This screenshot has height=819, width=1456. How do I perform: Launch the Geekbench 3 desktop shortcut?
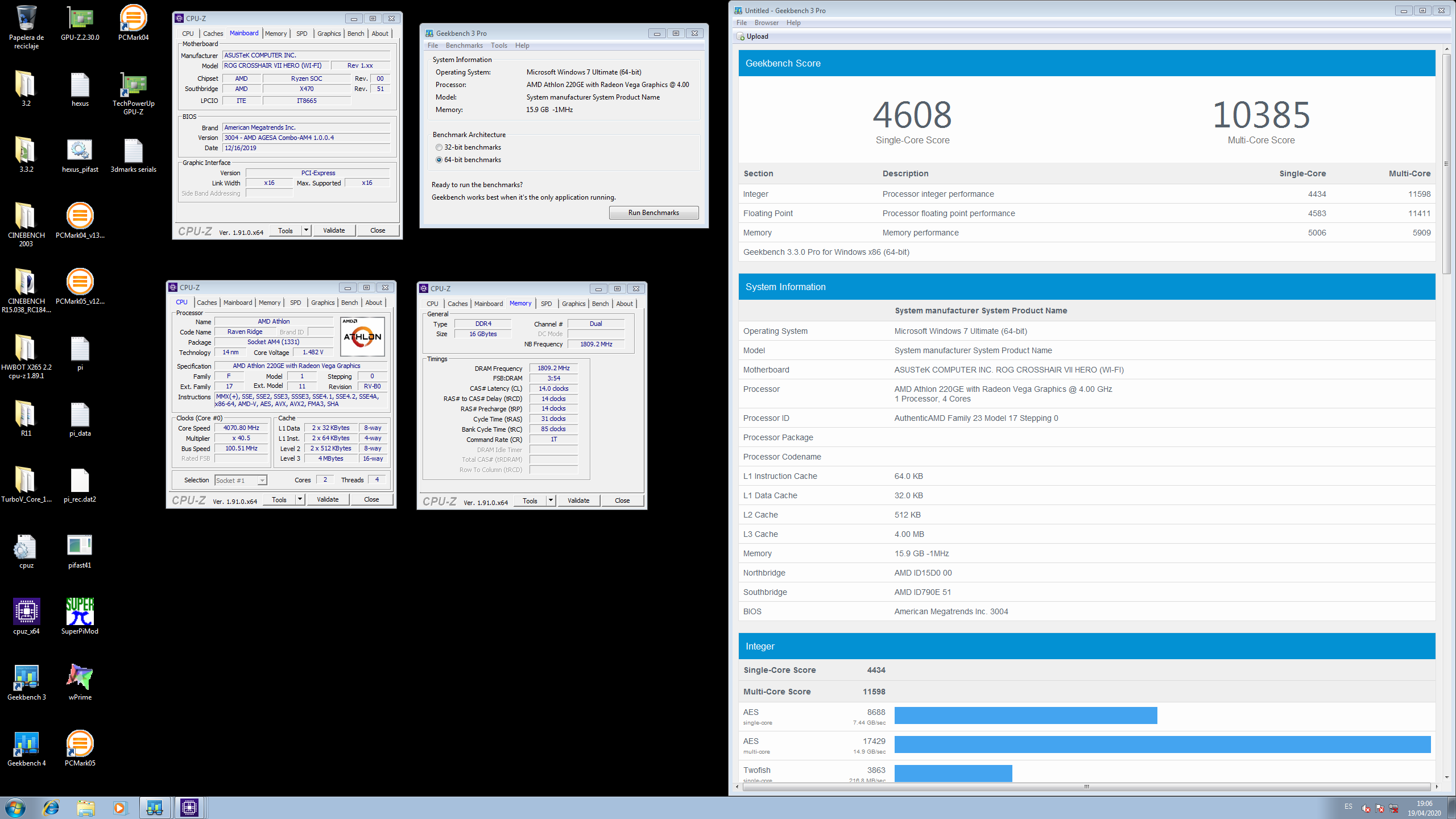[26, 682]
